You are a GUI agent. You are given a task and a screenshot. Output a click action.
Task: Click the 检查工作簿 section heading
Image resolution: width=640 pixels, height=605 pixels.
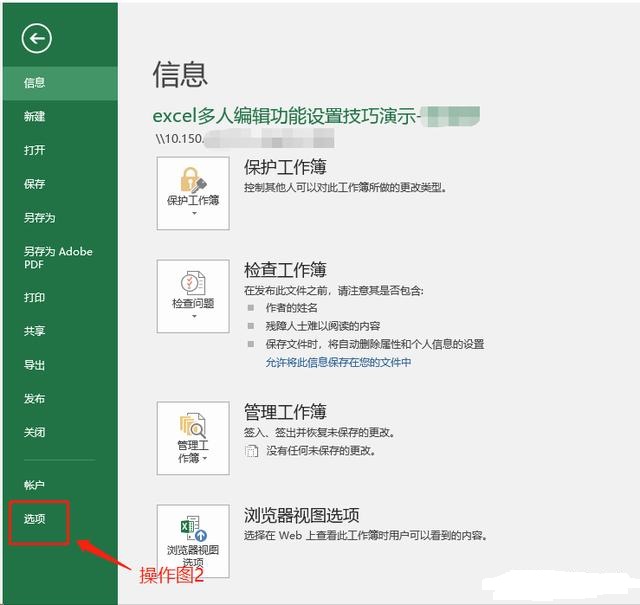point(285,270)
